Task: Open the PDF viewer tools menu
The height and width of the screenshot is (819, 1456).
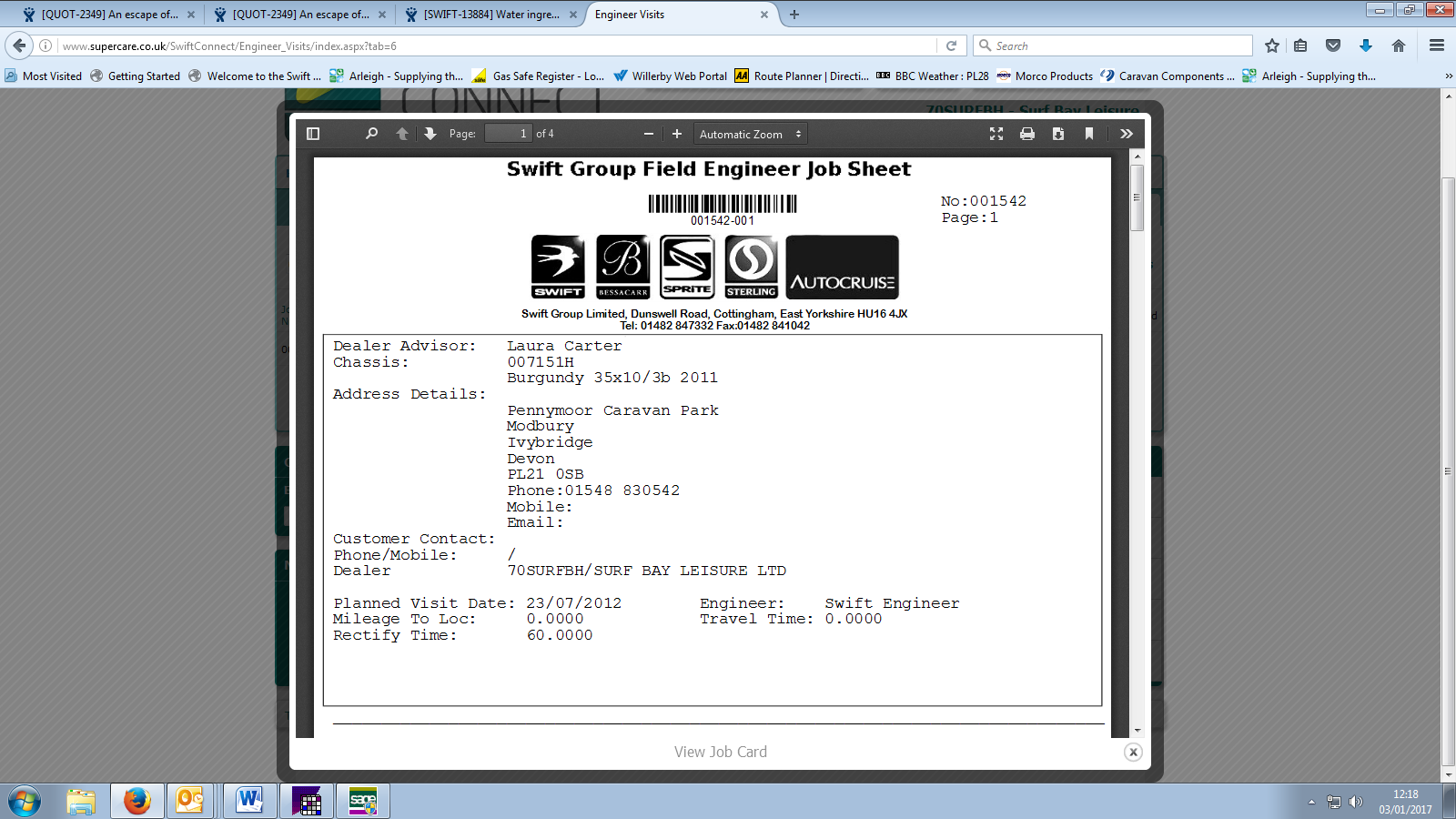Action: pyautogui.click(x=1127, y=134)
